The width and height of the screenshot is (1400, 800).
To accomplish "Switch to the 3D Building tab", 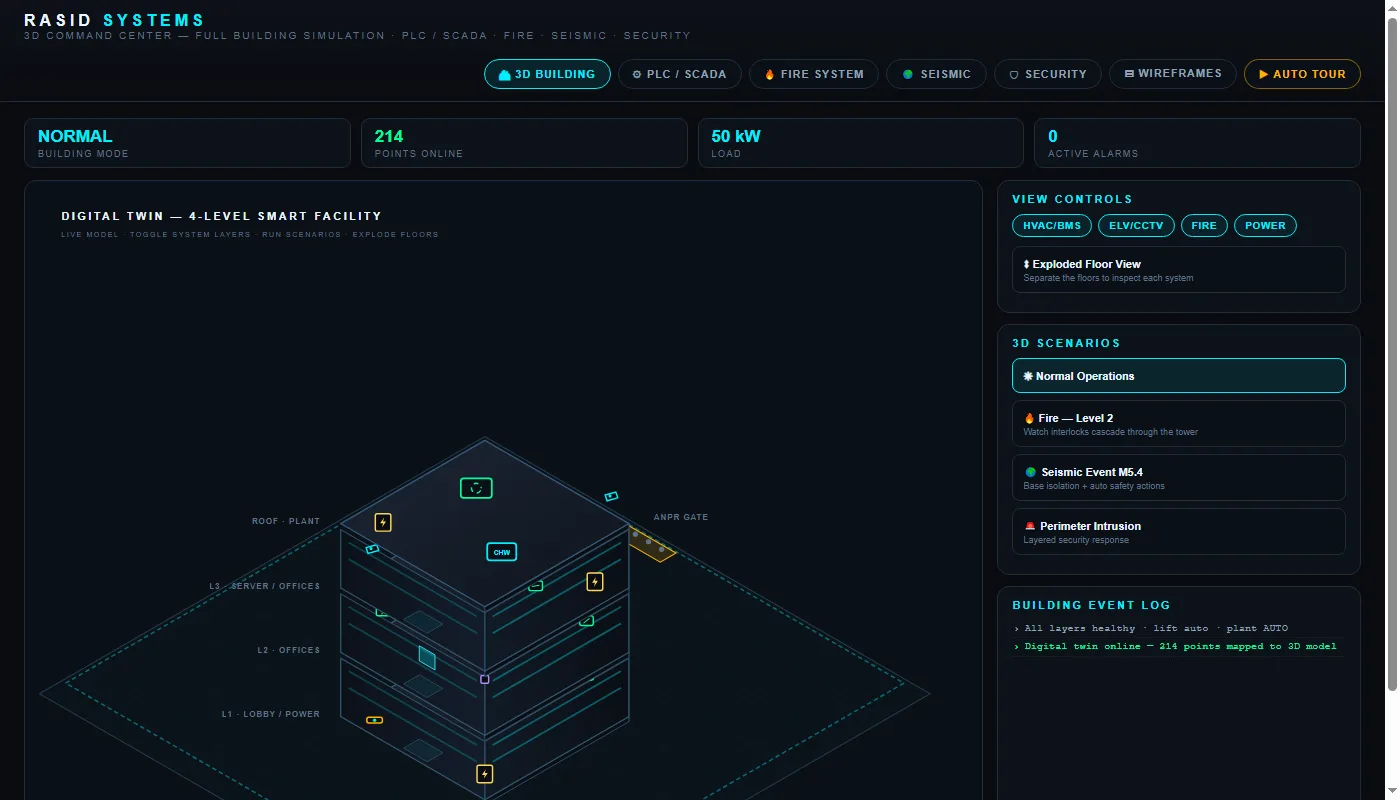I will tap(547, 74).
